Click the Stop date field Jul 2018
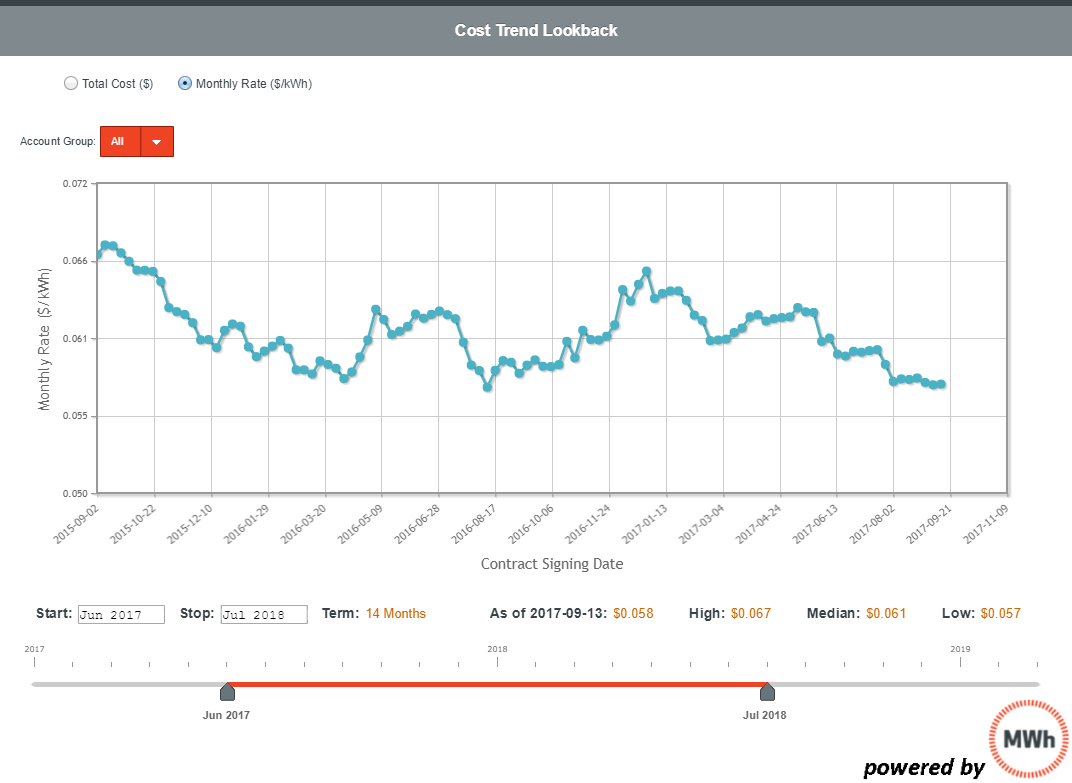1072x783 pixels. 264,614
